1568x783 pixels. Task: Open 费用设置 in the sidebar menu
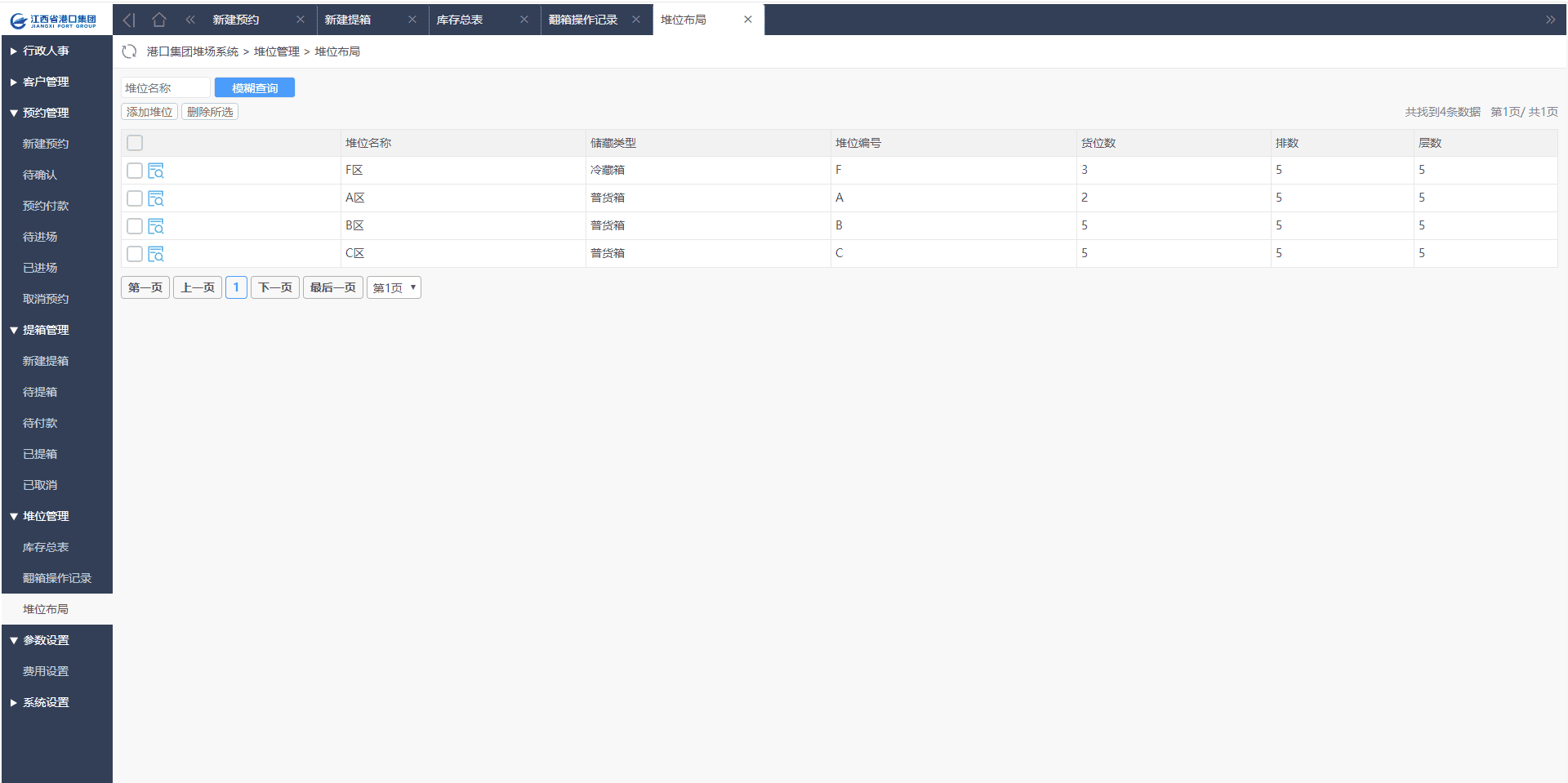coord(46,671)
